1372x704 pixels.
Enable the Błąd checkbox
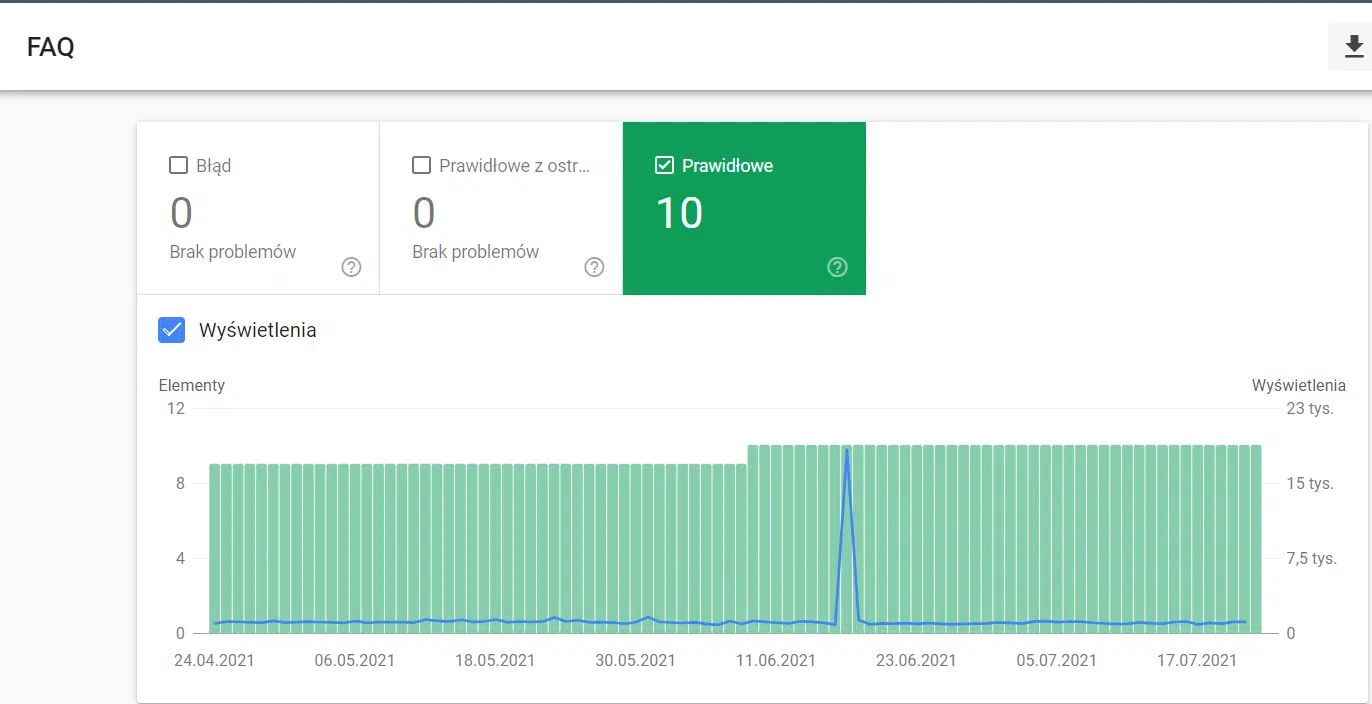click(x=178, y=165)
